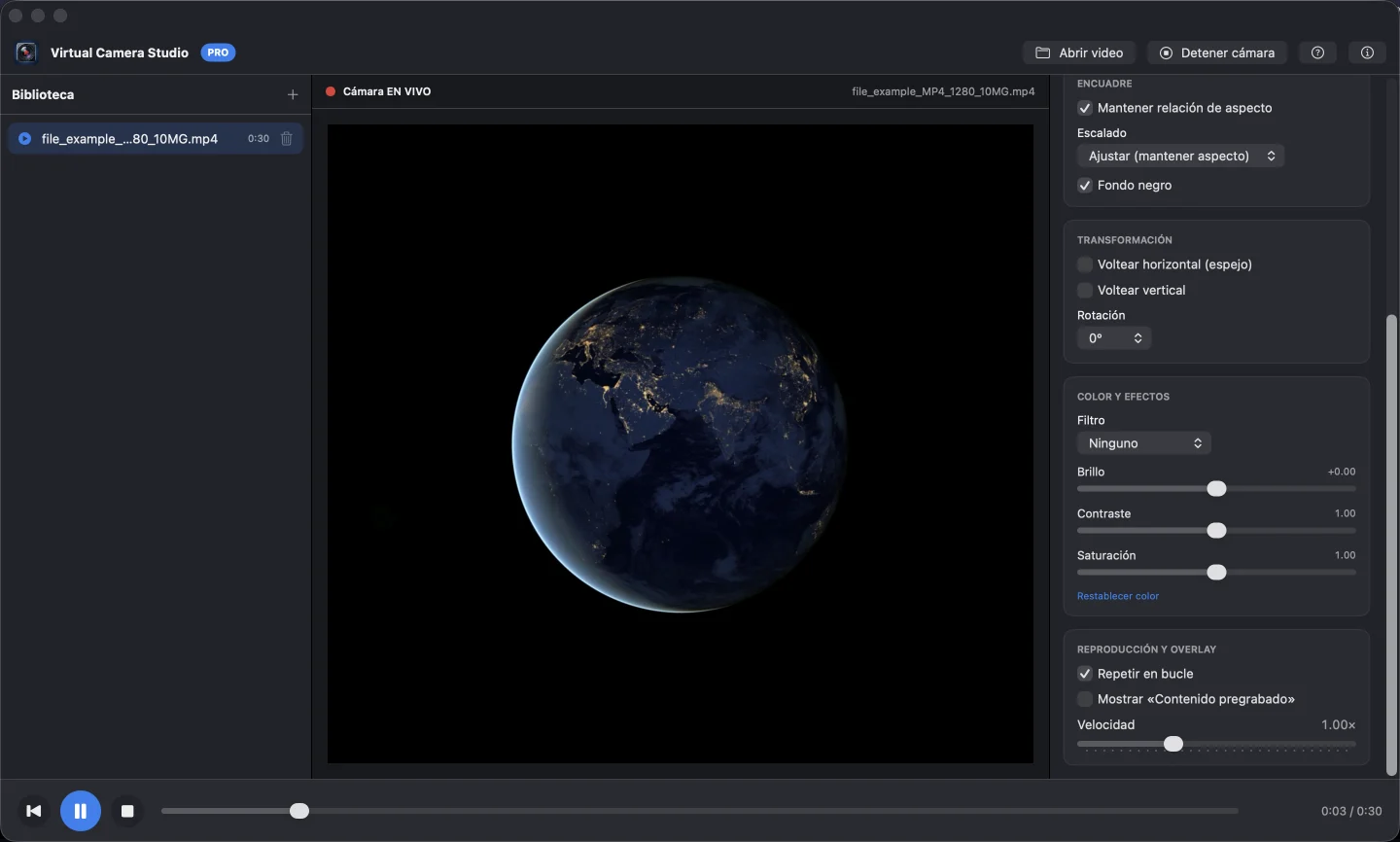
Task: Select file_example video in the library
Action: click(156, 139)
